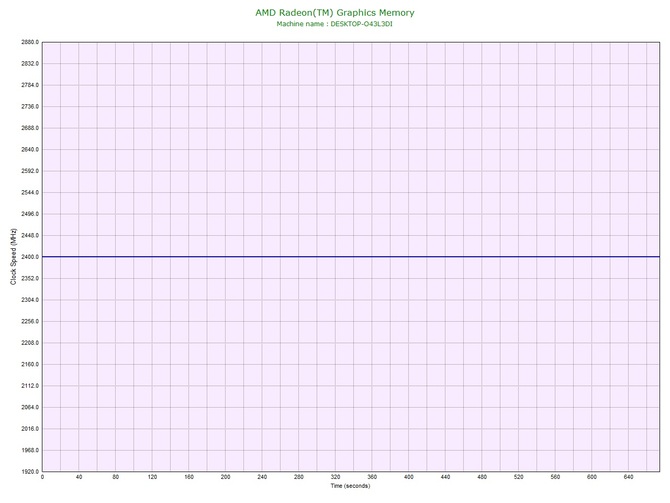This screenshot has height=503, width=670.
Task: Click the 640 tick on the time axis
Action: 629,477
